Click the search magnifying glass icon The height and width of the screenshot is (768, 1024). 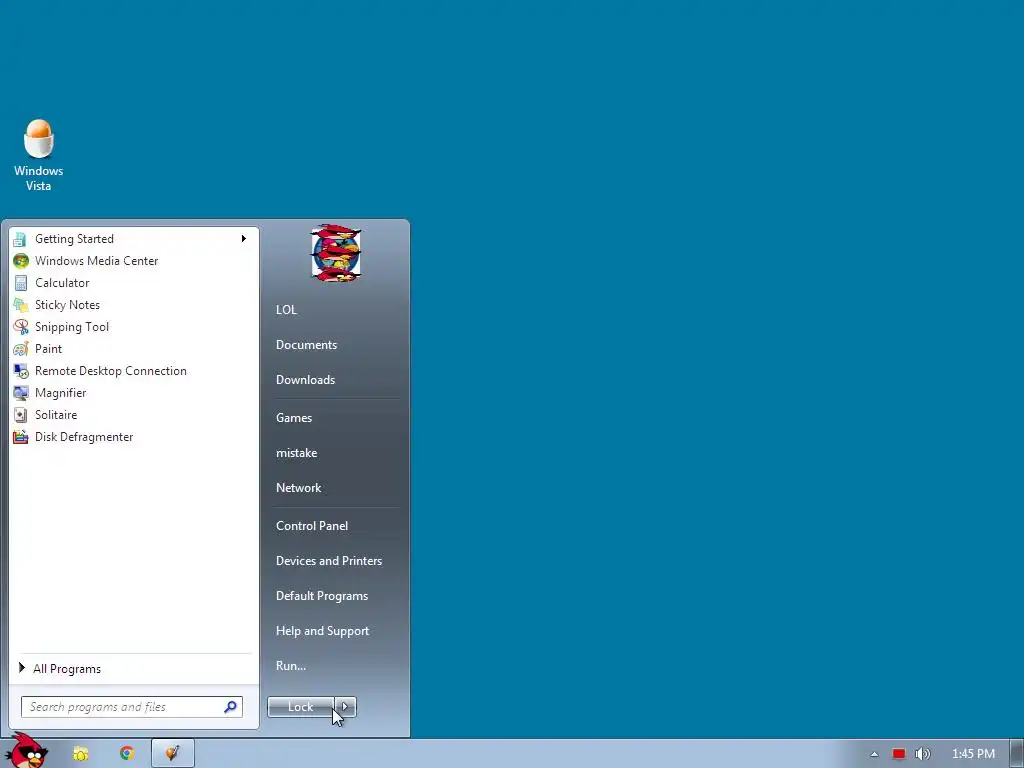(231, 707)
